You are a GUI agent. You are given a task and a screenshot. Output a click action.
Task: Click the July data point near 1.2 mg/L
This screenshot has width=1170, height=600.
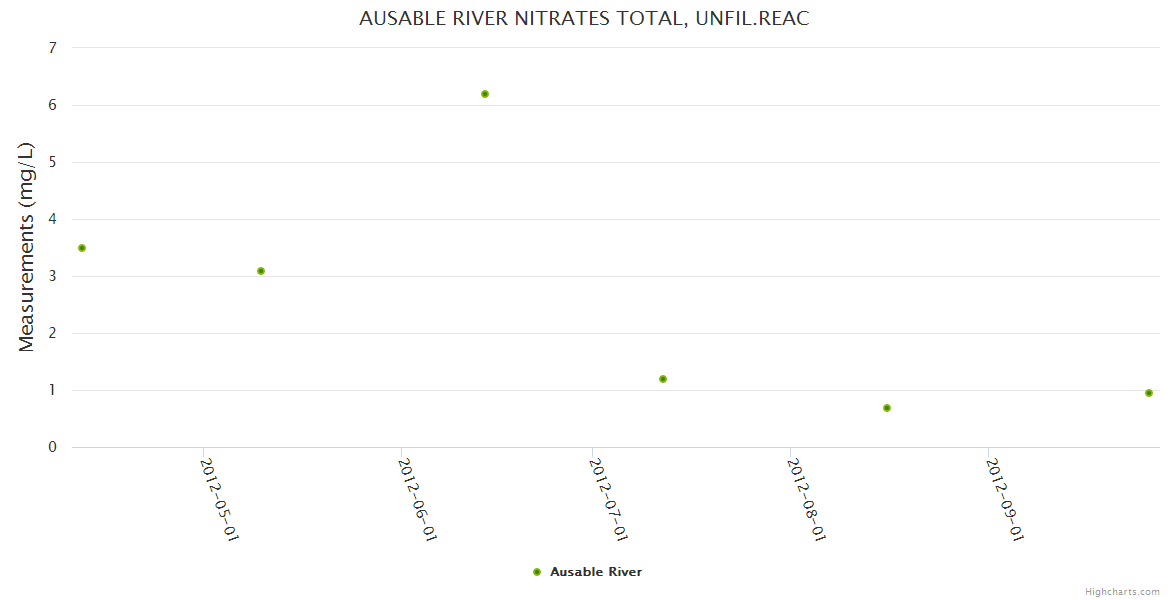(x=663, y=379)
